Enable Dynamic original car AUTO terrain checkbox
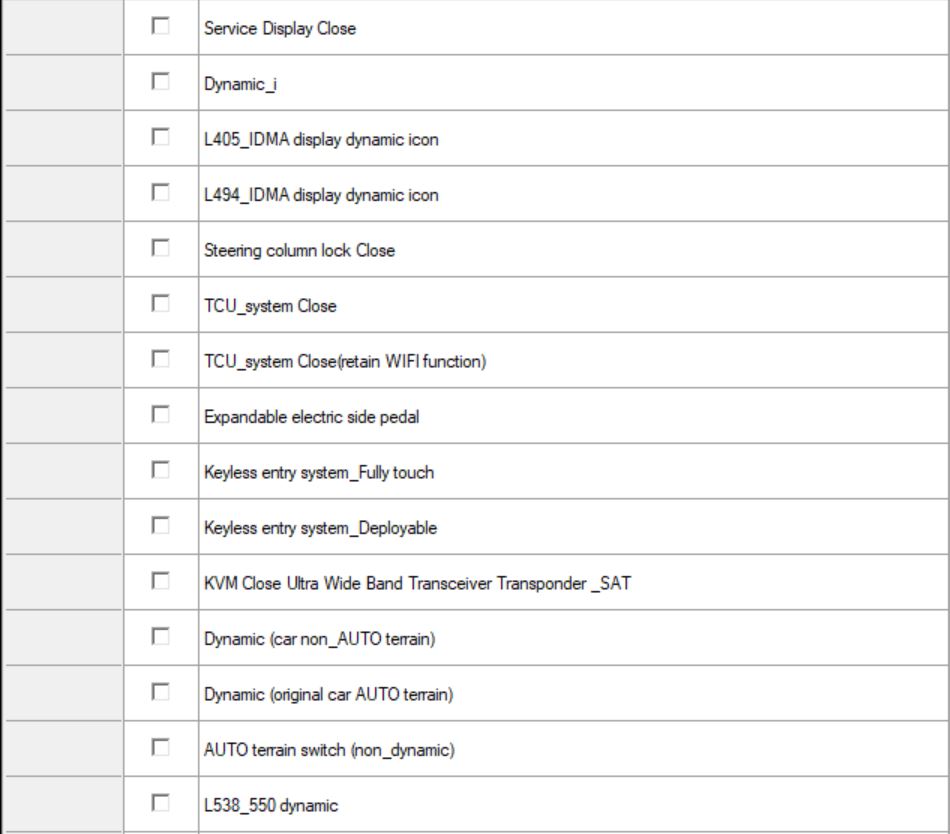Viewport: 950px width, 834px height. pyautogui.click(x=159, y=693)
